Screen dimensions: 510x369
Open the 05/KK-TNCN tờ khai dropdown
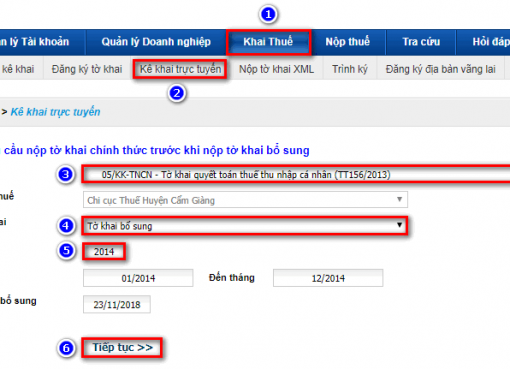click(x=296, y=174)
